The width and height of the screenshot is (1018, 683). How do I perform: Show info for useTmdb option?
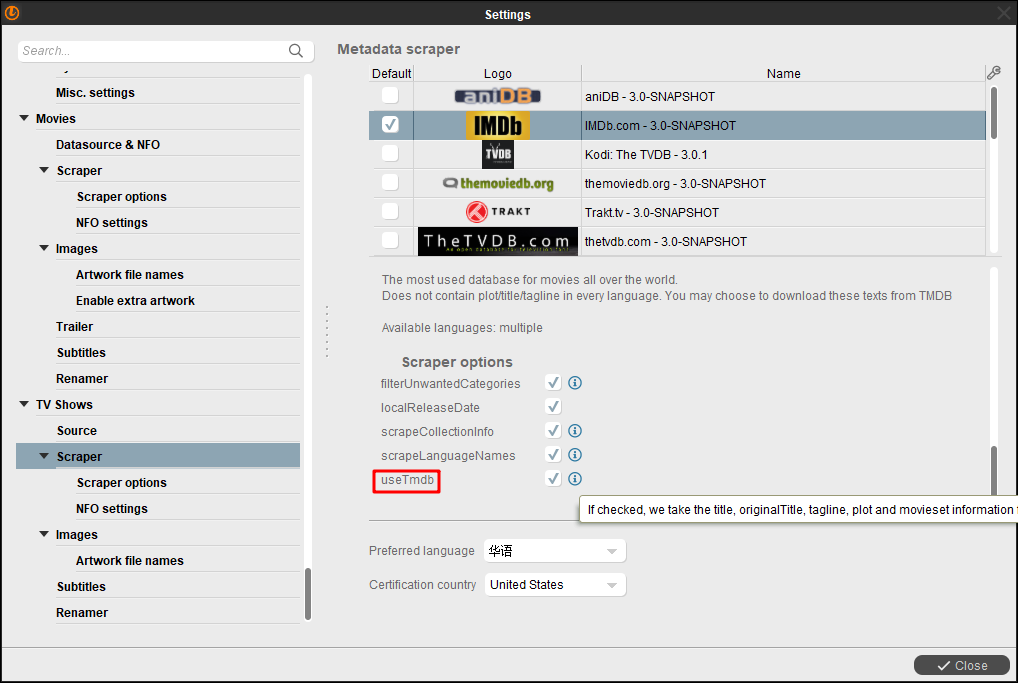point(575,479)
